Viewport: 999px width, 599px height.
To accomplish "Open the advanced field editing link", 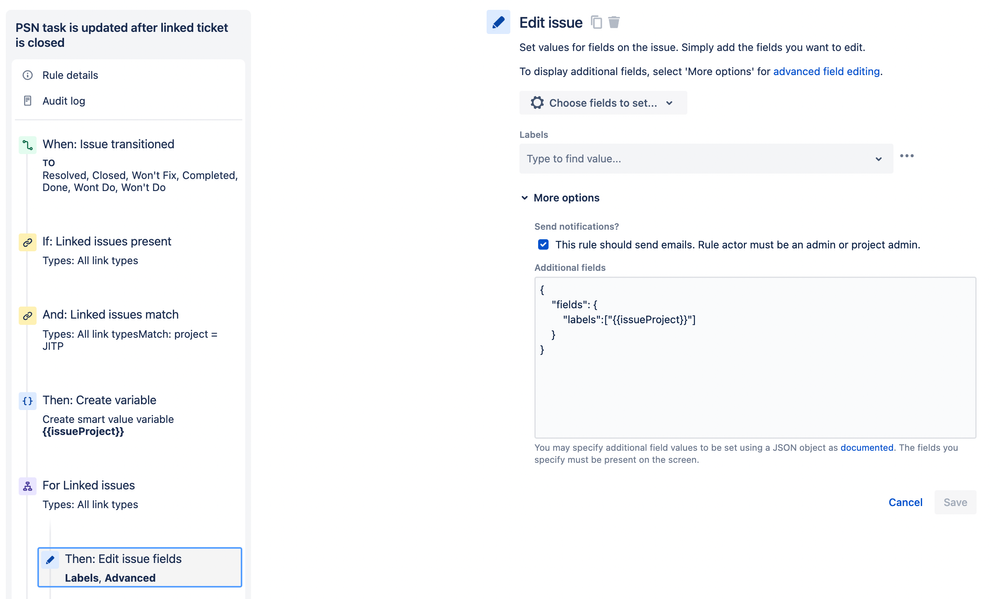I will coord(826,71).
